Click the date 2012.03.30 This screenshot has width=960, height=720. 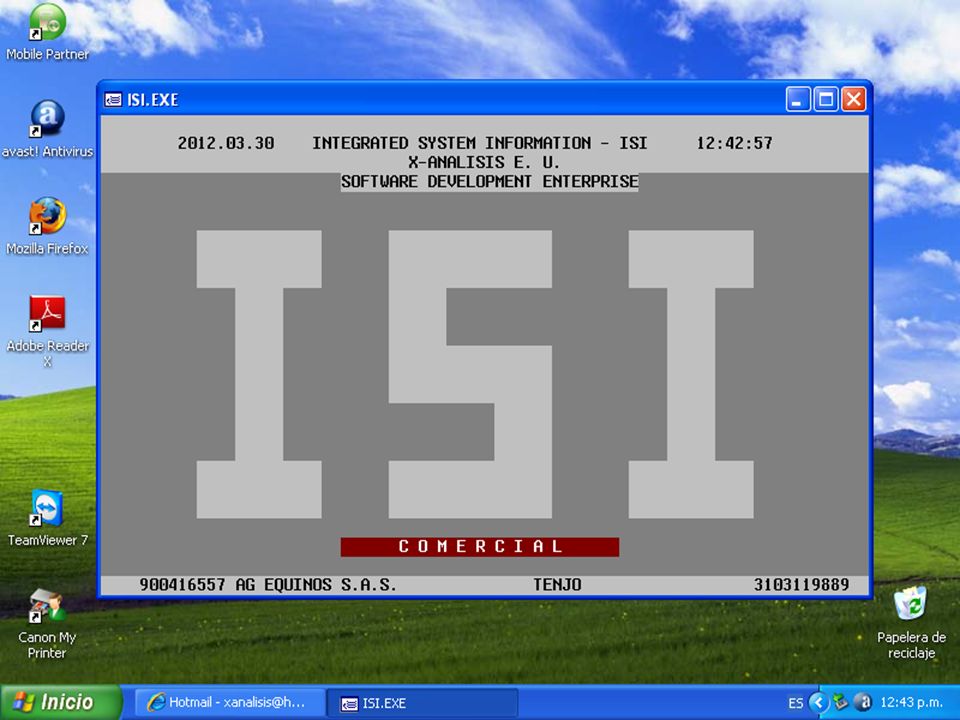click(226, 143)
